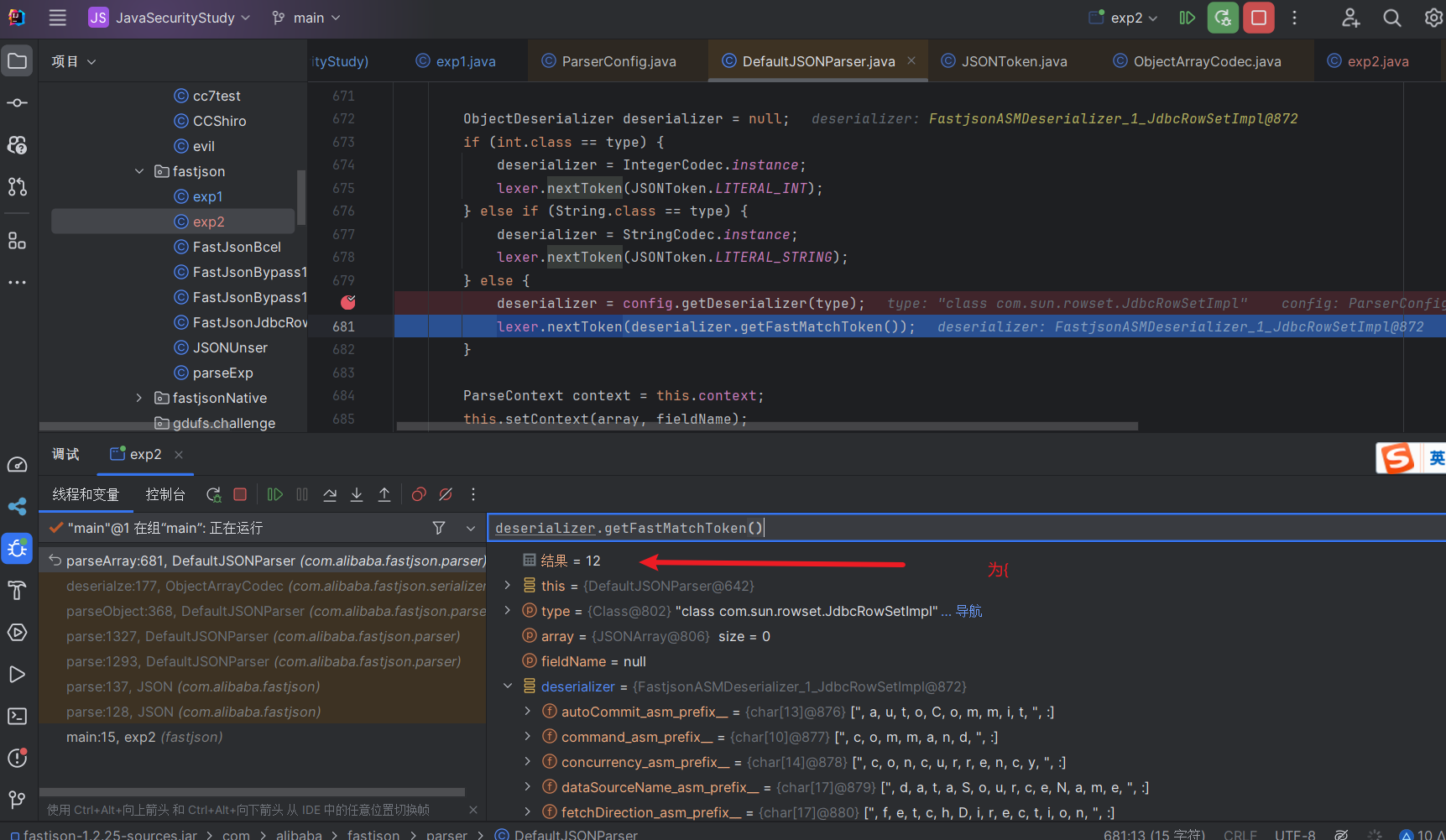Open Search Everywhere magnifier
Viewport: 1446px width, 840px height.
1392,18
